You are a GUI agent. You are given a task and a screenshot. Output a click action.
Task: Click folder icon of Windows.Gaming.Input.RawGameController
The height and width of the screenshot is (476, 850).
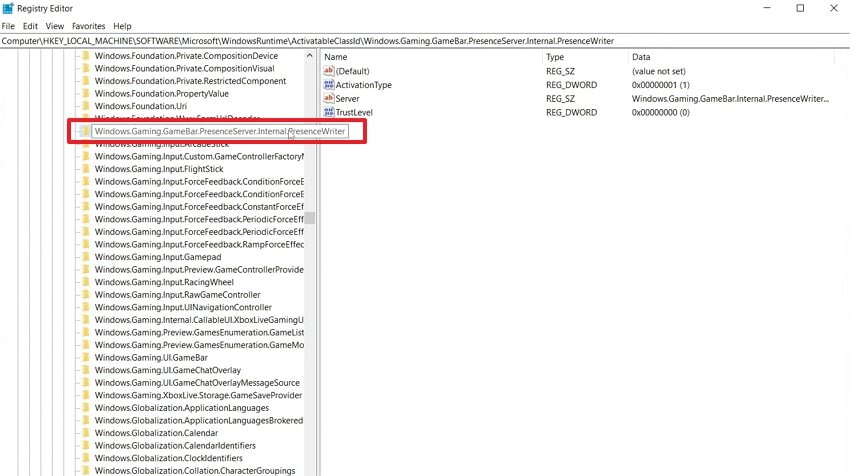[86, 294]
